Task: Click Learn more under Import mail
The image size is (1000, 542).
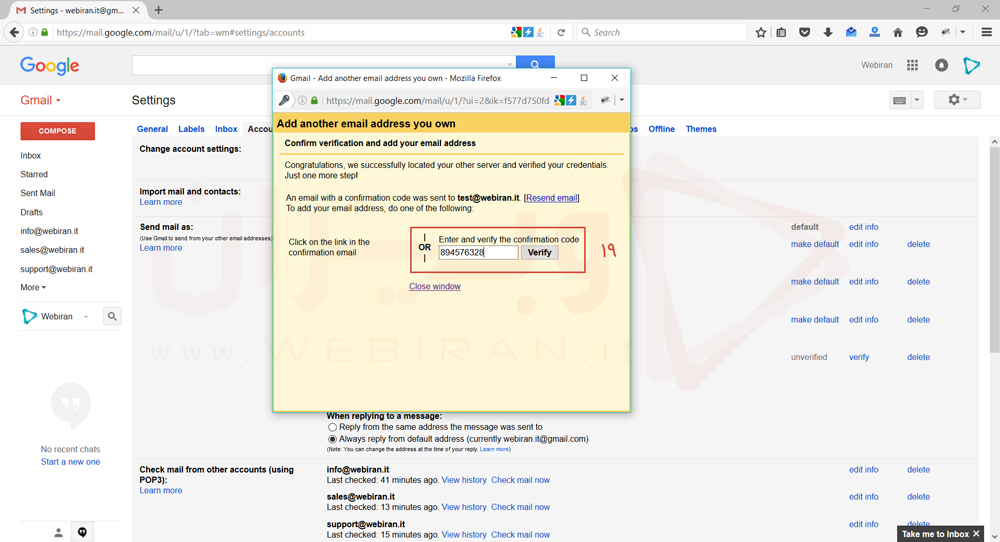Action: pyautogui.click(x=161, y=202)
